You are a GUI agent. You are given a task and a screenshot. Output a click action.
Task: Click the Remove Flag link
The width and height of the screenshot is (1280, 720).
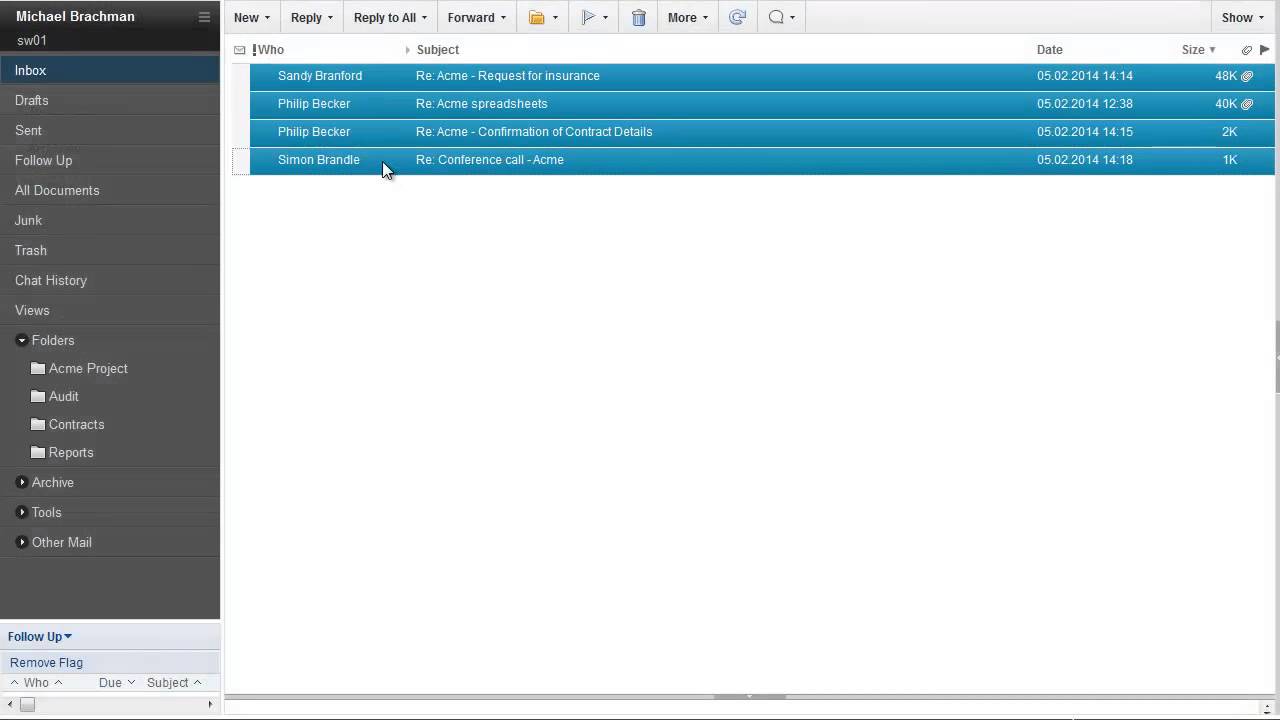[x=46, y=662]
